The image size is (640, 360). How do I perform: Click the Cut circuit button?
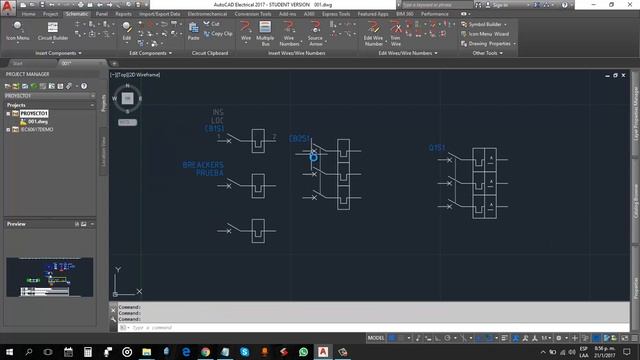click(212, 24)
